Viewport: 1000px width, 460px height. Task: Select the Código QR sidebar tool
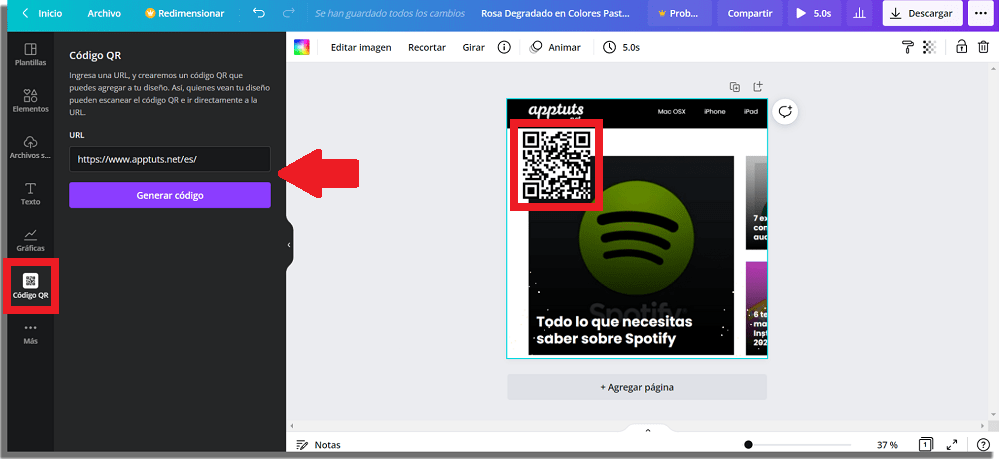pyautogui.click(x=31, y=286)
